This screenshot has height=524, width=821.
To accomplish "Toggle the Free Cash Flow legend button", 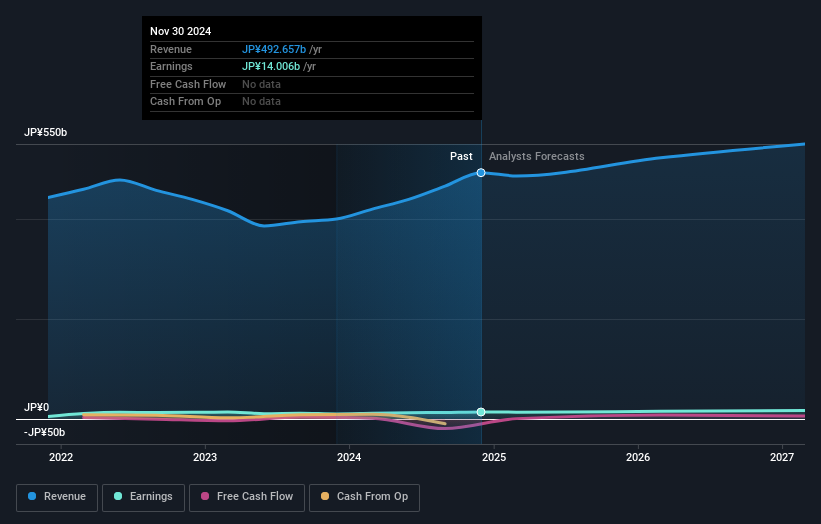I will click(x=247, y=497).
